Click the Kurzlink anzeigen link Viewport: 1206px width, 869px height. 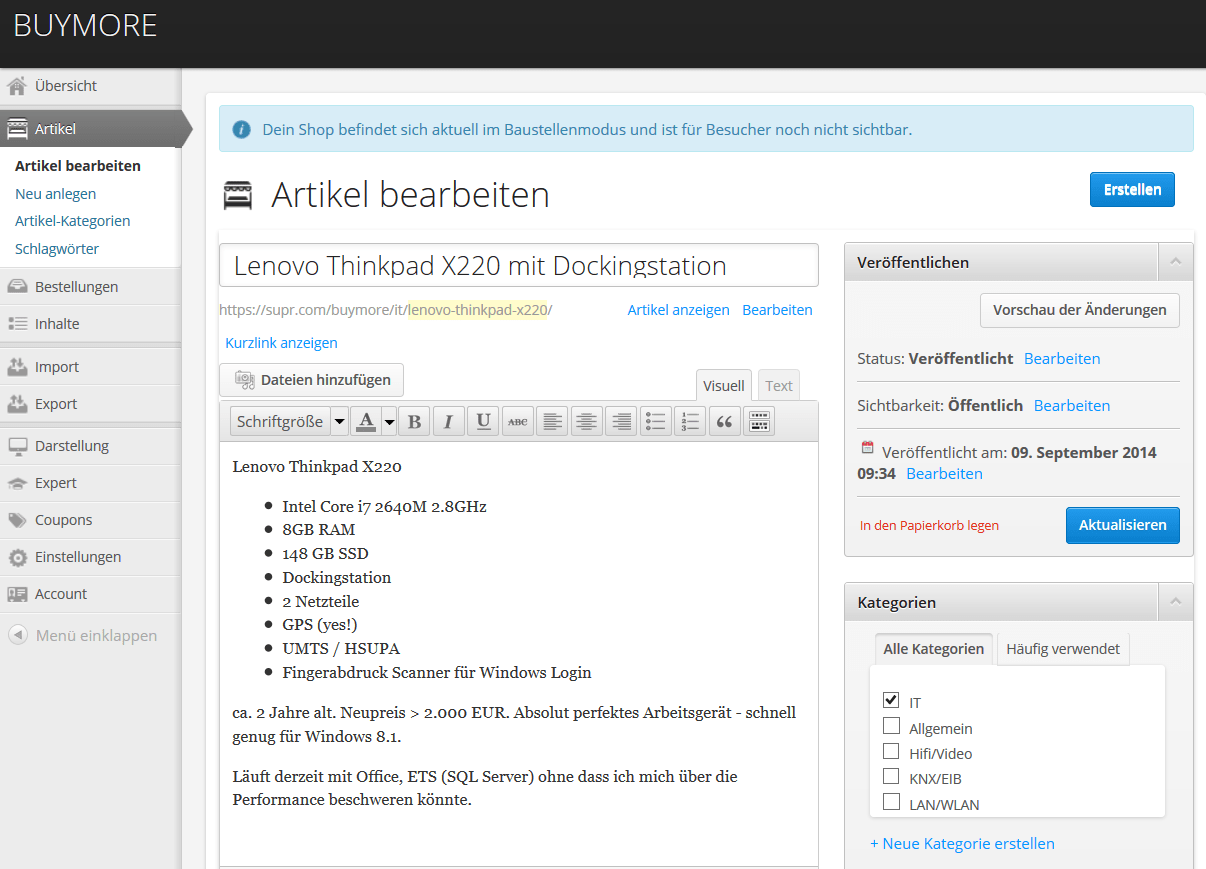click(281, 343)
